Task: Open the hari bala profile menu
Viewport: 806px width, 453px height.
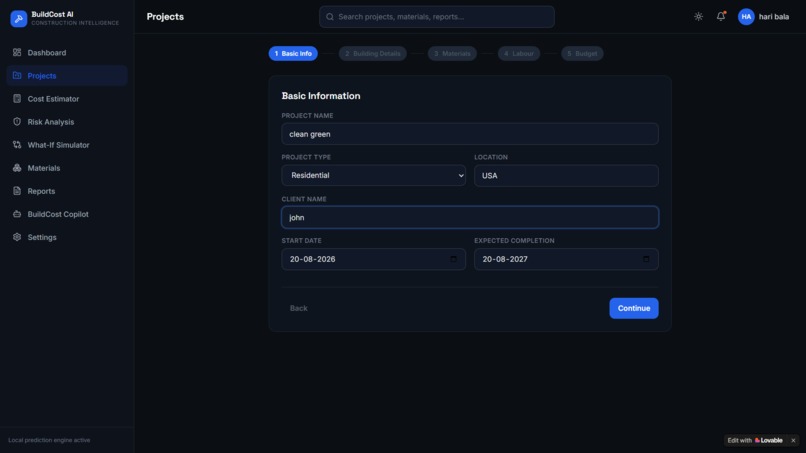Action: coord(763,16)
